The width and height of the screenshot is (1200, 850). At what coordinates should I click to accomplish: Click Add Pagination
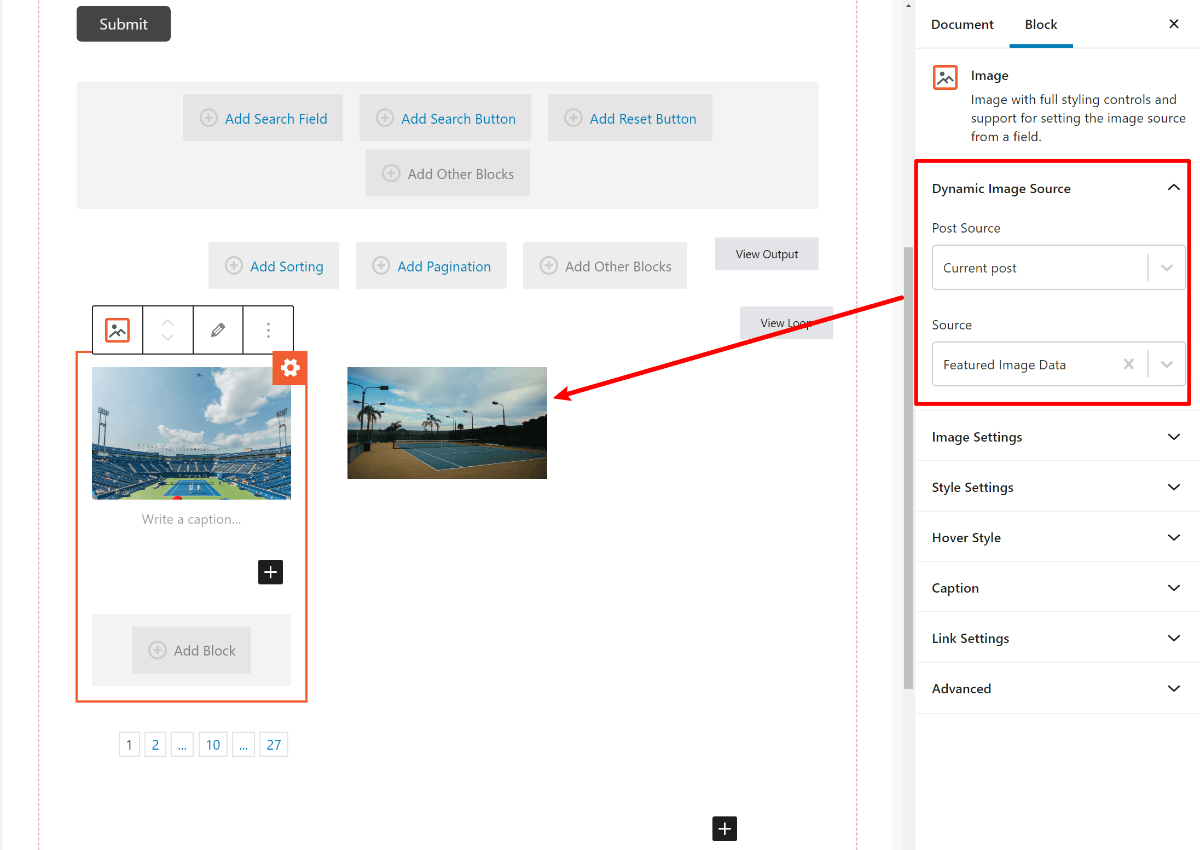point(431,266)
